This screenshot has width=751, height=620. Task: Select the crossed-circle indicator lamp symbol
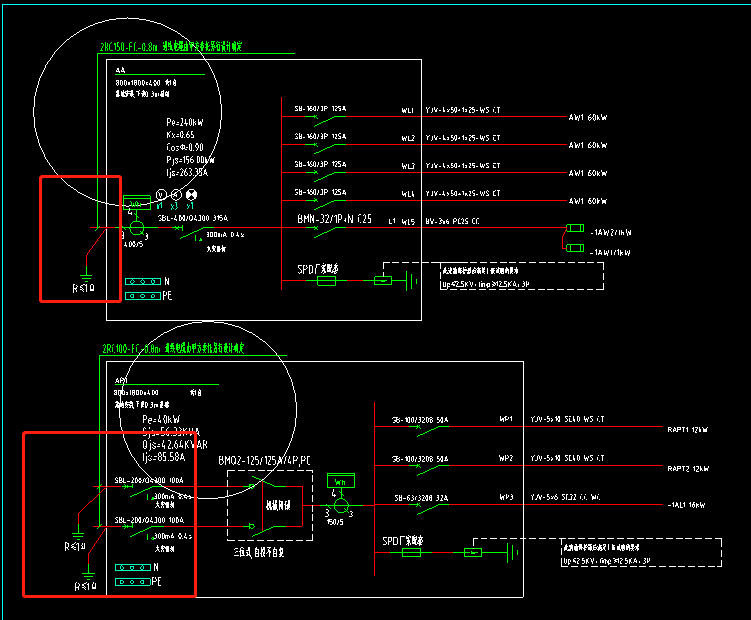[192, 195]
